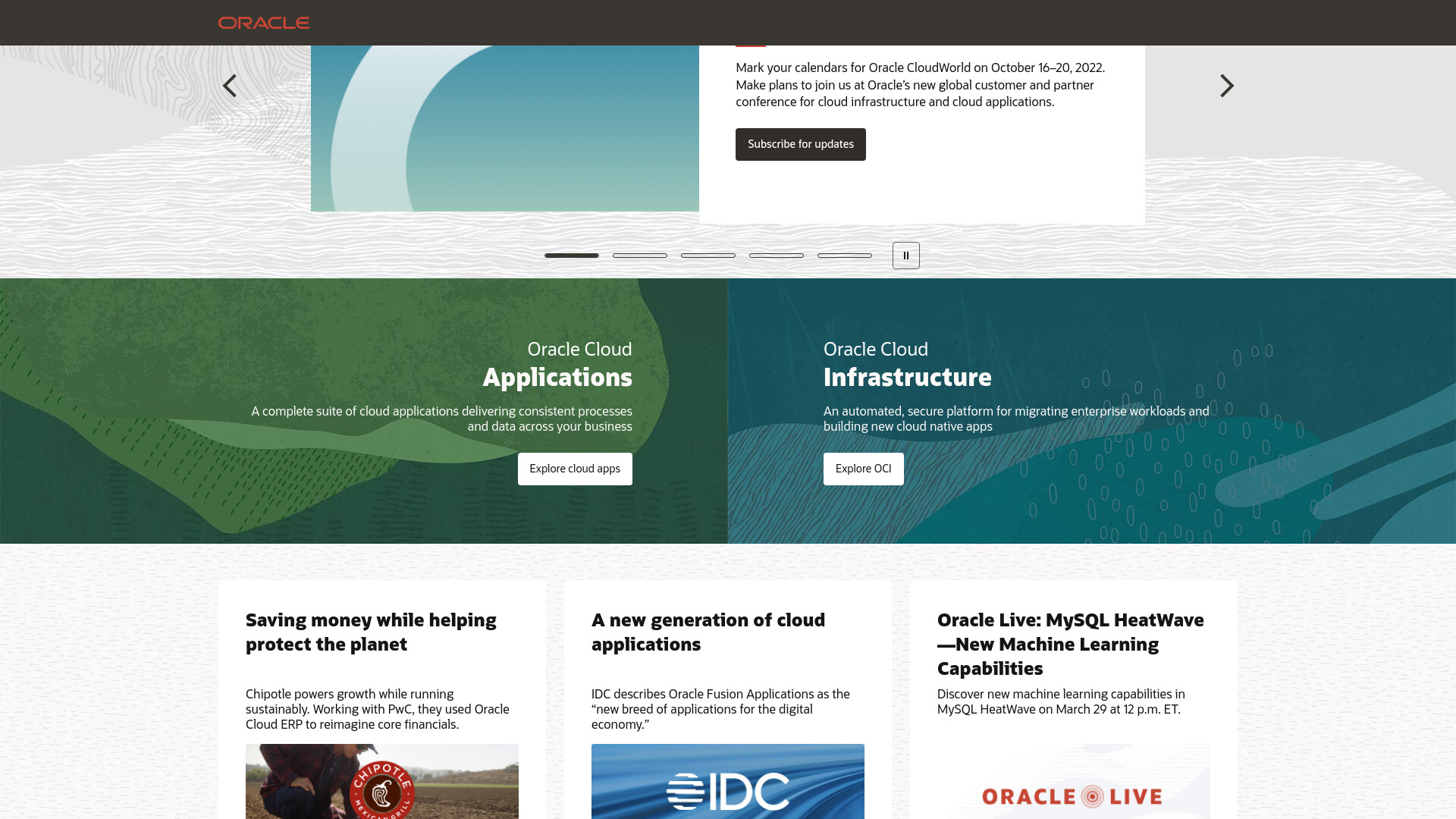Open 'A new generation of cloud applications' heading
Image resolution: width=1456 pixels, height=819 pixels.
click(x=708, y=632)
